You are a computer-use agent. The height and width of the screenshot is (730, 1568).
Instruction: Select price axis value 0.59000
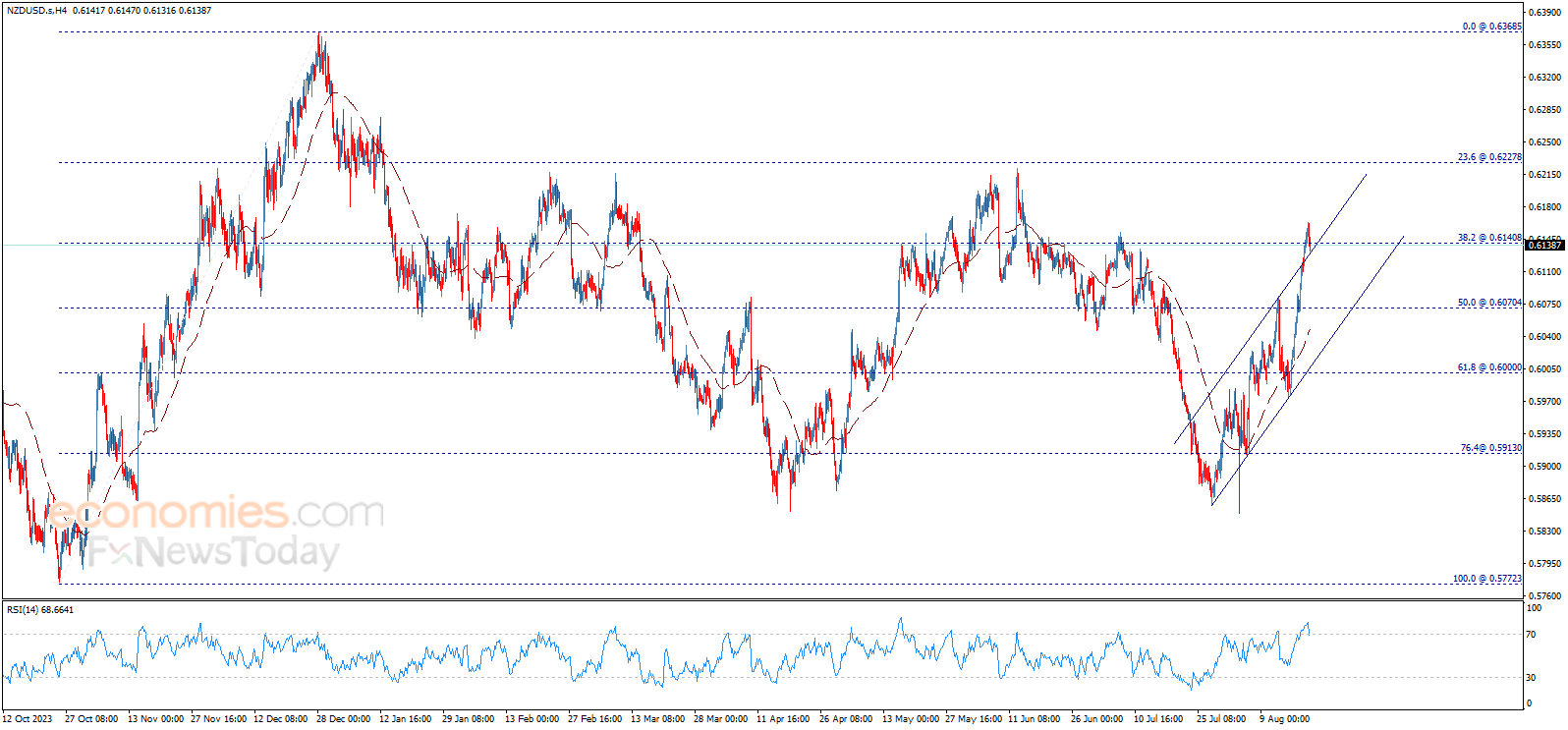pos(1544,467)
